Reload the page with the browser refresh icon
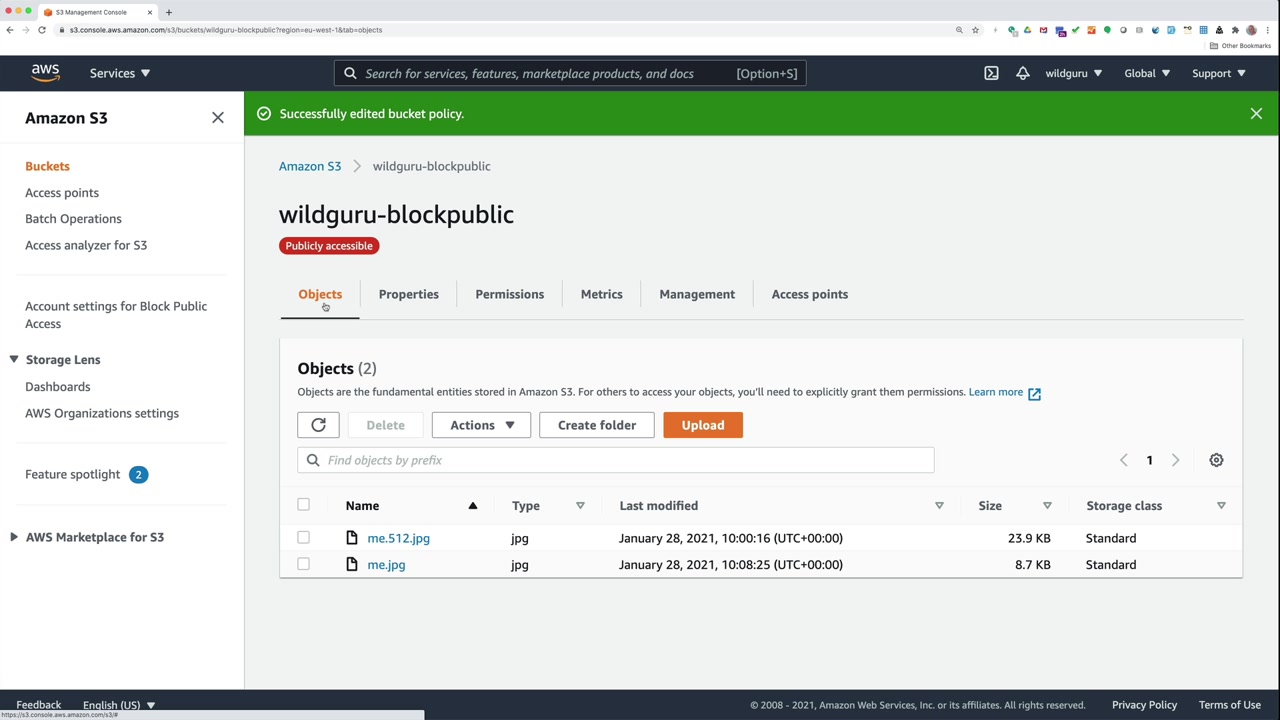Viewport: 1280px width, 720px height. click(42, 30)
